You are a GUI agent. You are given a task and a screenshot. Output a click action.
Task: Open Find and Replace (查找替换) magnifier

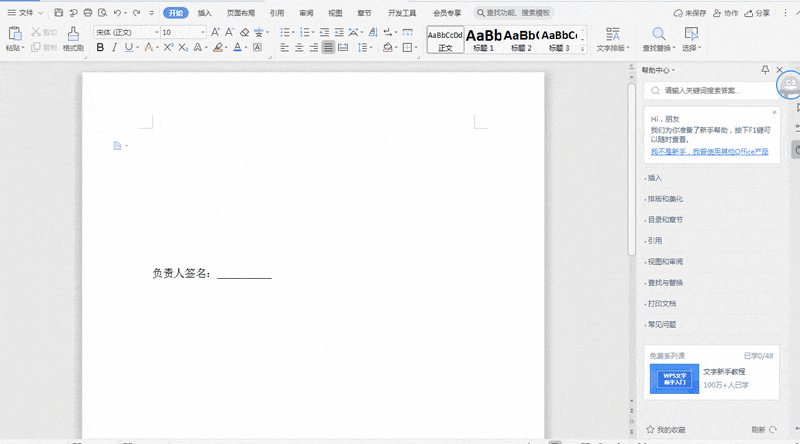658,38
